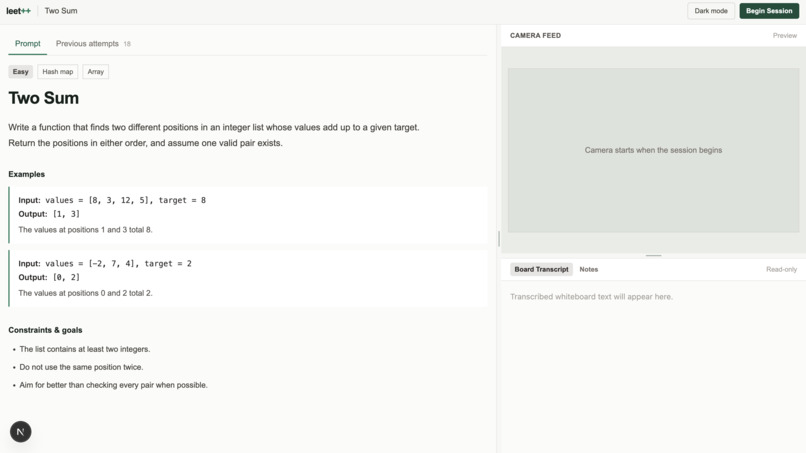Click the transcribed whiteboard text placeholder
The height and width of the screenshot is (453, 806).
(591, 297)
